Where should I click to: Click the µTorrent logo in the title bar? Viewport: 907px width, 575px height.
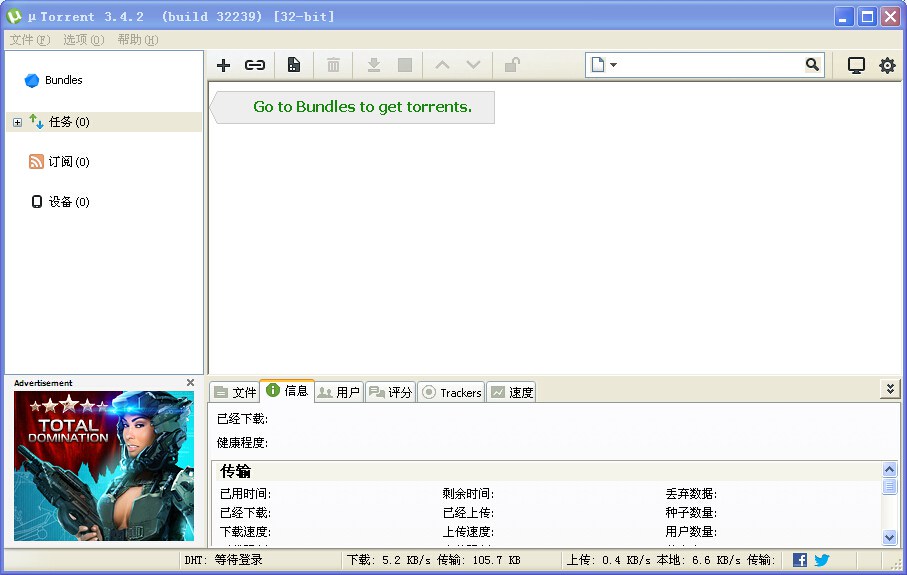(x=14, y=17)
